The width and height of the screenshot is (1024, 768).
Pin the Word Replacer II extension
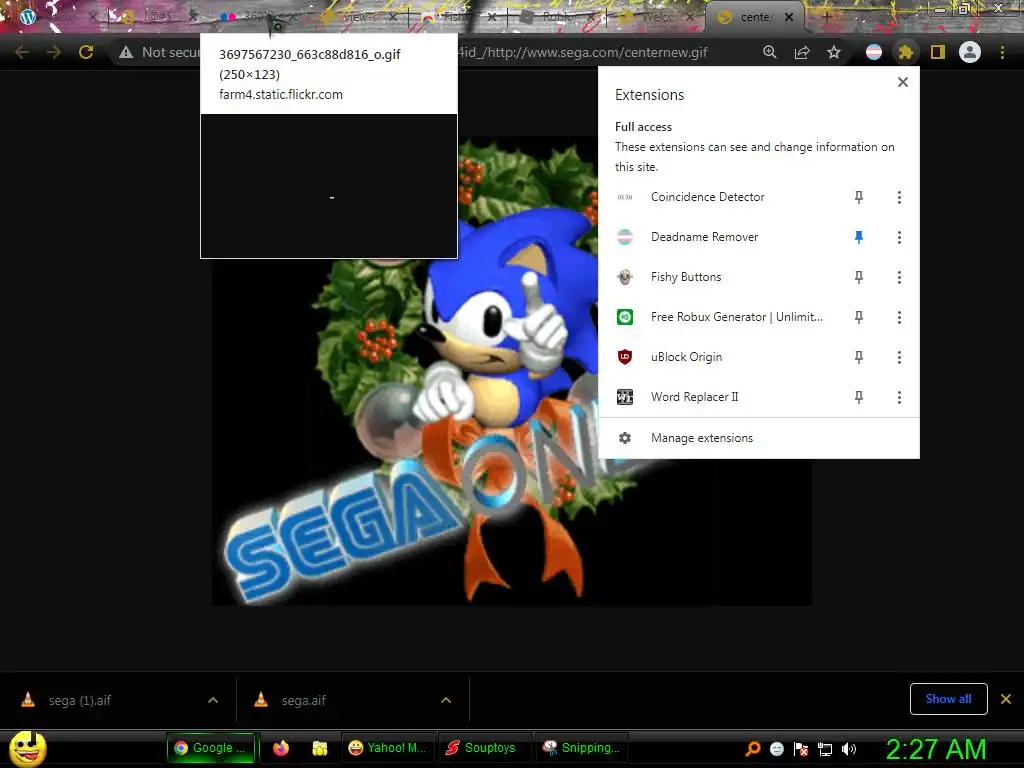[x=859, y=397]
